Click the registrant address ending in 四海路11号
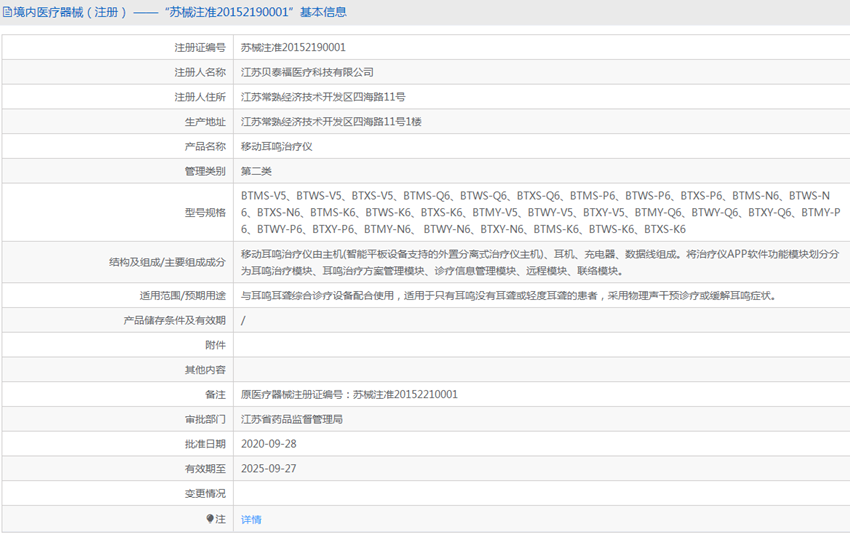This screenshot has height=534, width=850. point(322,97)
